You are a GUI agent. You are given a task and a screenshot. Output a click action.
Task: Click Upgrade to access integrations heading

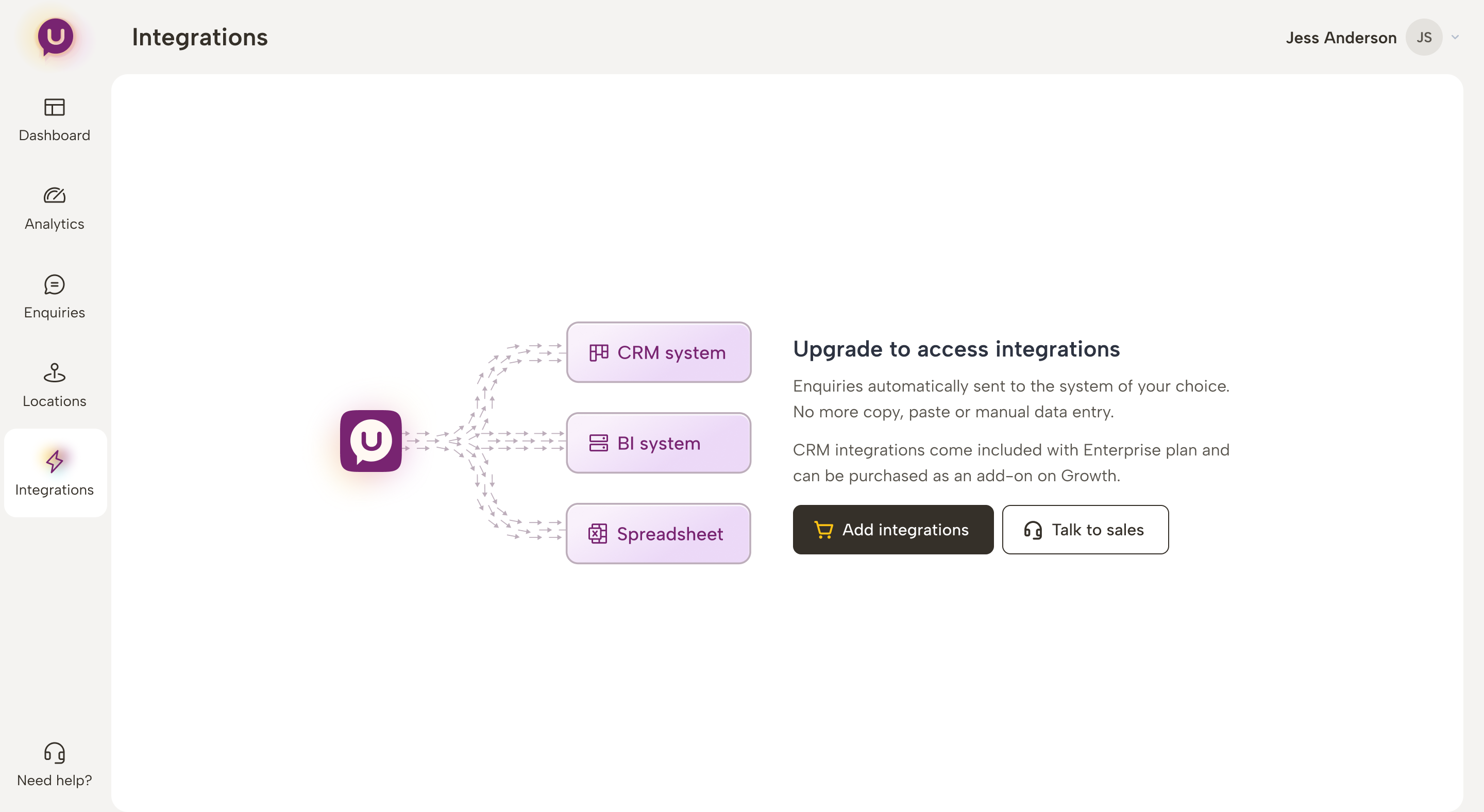pos(956,349)
